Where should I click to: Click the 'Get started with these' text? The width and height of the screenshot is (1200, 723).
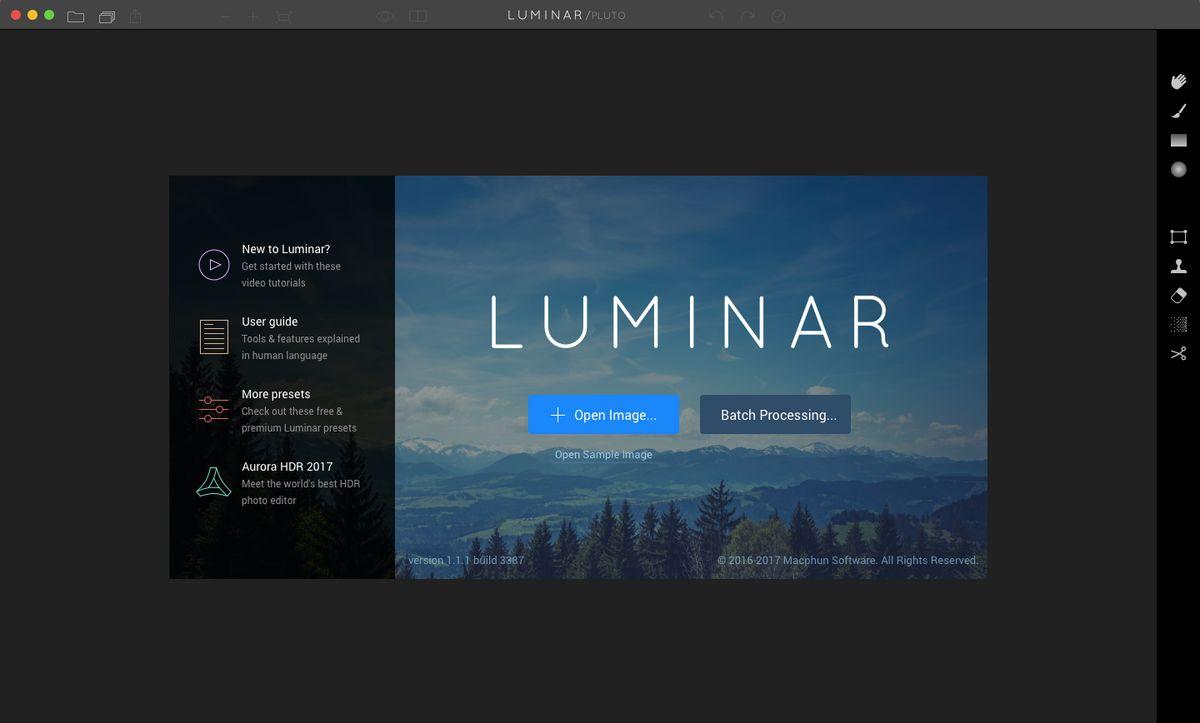pyautogui.click(x=291, y=267)
